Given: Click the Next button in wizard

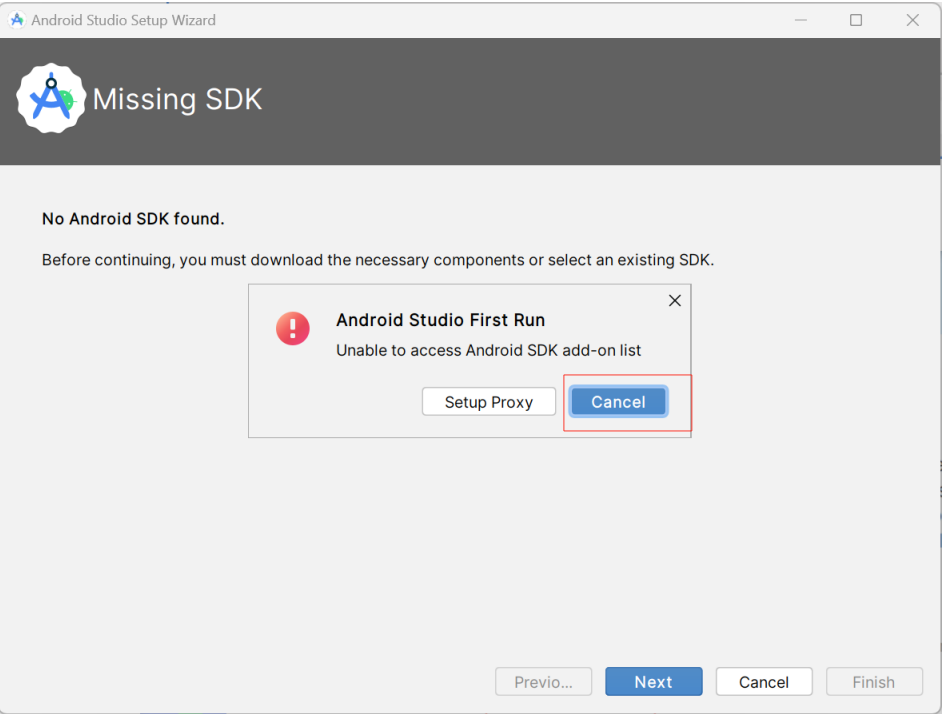Looking at the screenshot, I should click(x=654, y=682).
